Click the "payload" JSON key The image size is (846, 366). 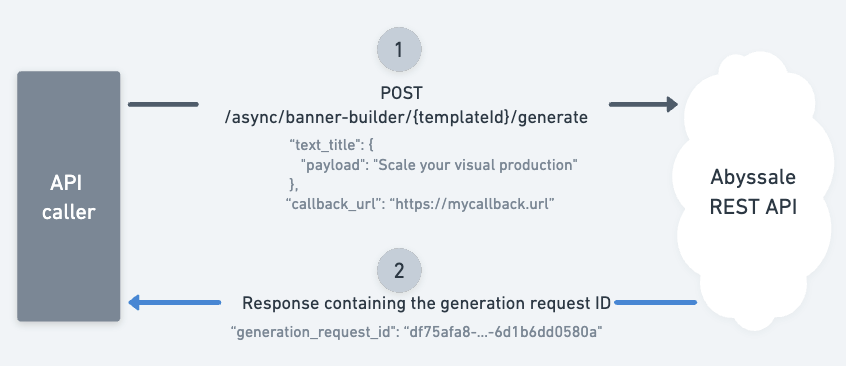pos(333,165)
